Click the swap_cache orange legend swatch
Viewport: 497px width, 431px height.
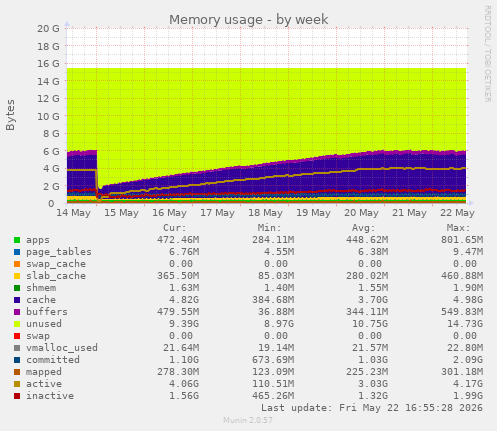[17, 264]
